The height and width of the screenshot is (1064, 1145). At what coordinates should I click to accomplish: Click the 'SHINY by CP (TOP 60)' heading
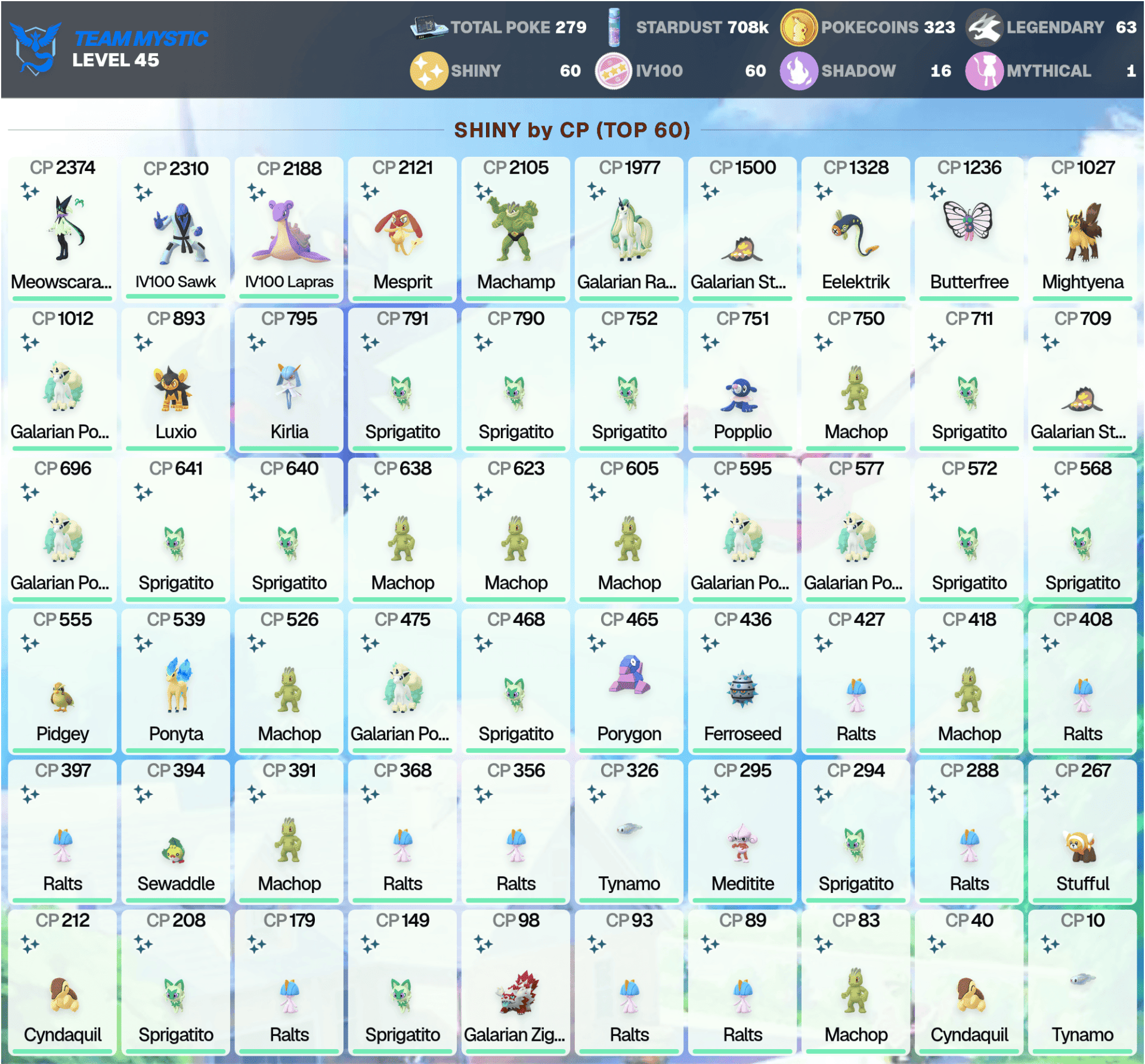[x=572, y=130]
